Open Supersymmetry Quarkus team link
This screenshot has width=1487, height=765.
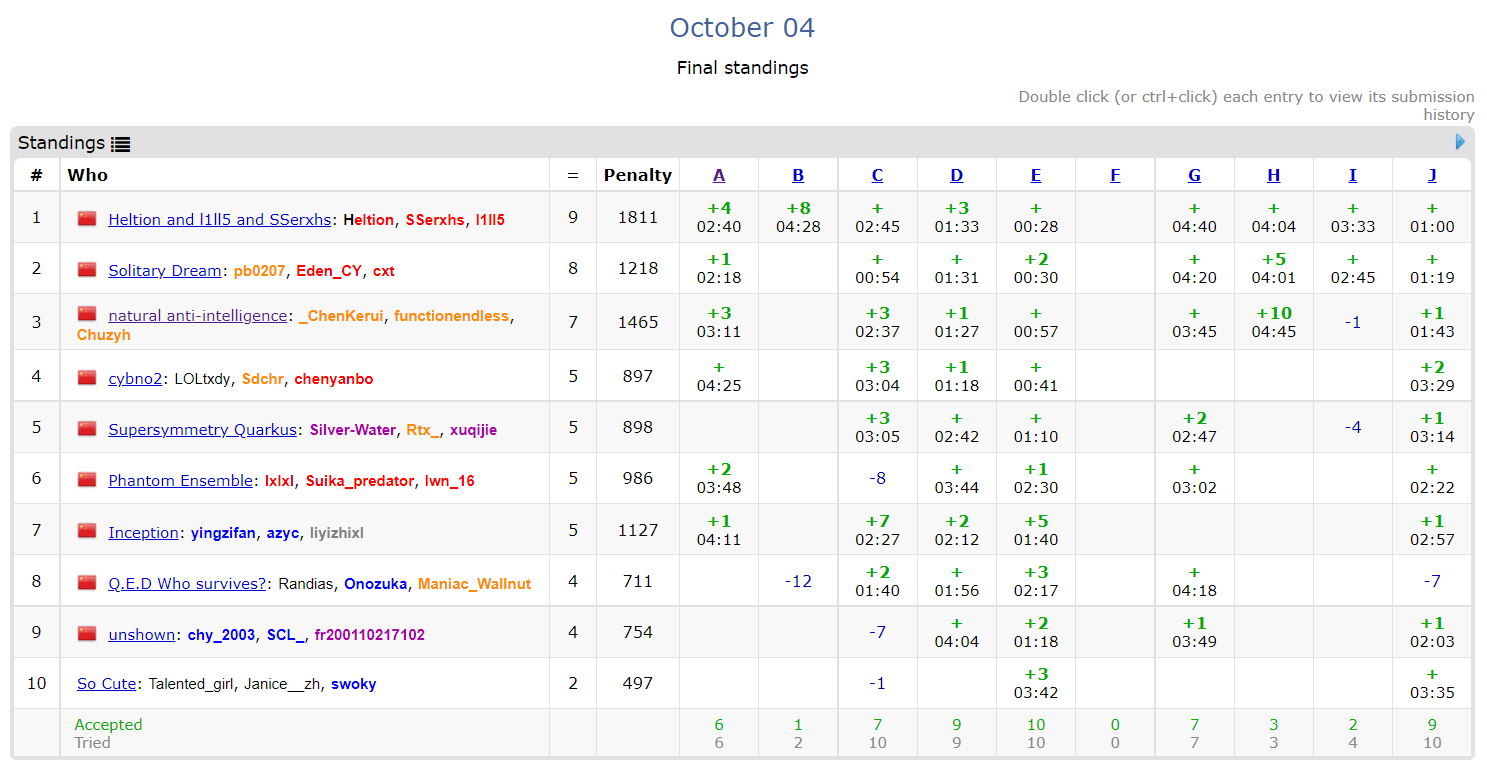tap(202, 430)
